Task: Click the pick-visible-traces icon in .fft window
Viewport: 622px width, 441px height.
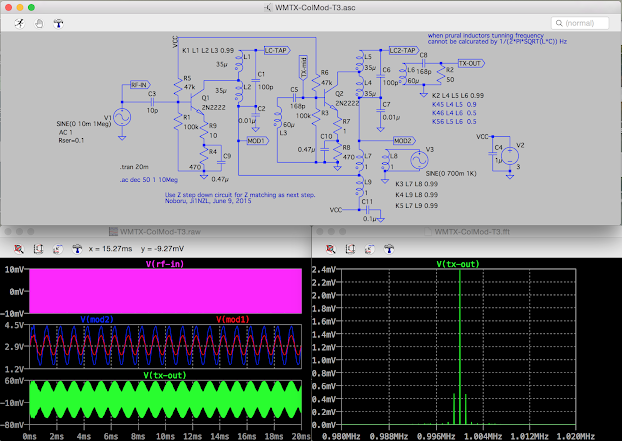Action: click(x=369, y=249)
